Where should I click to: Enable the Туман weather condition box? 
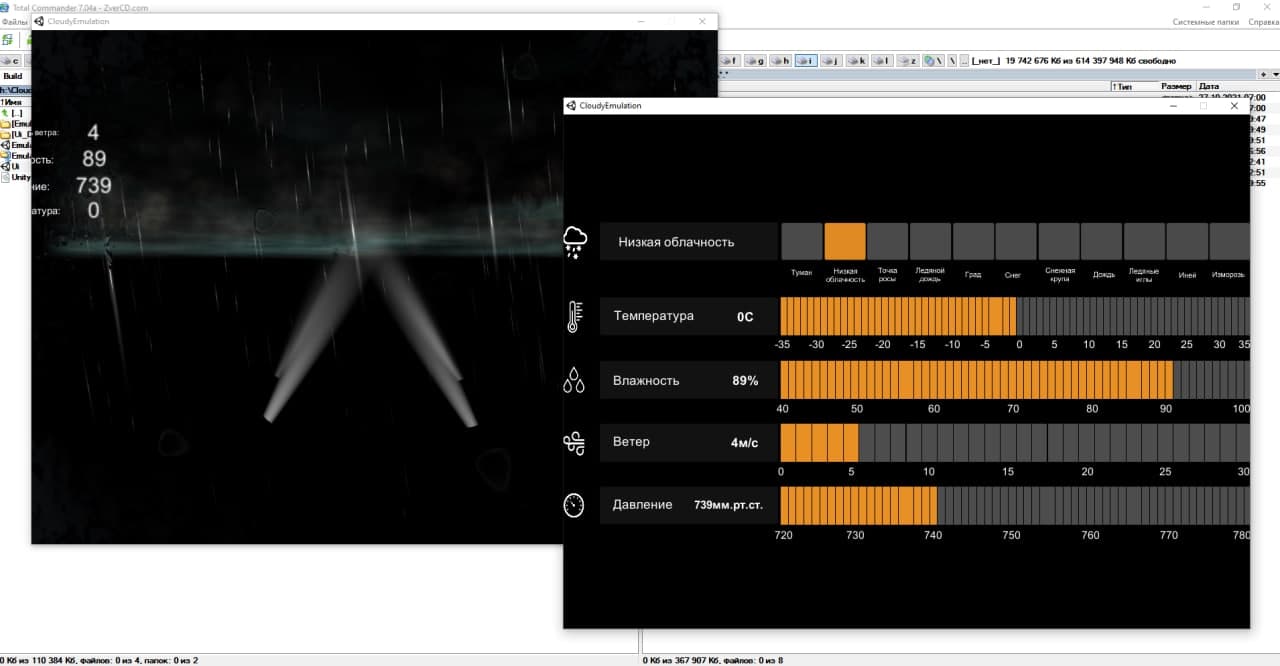tap(801, 241)
